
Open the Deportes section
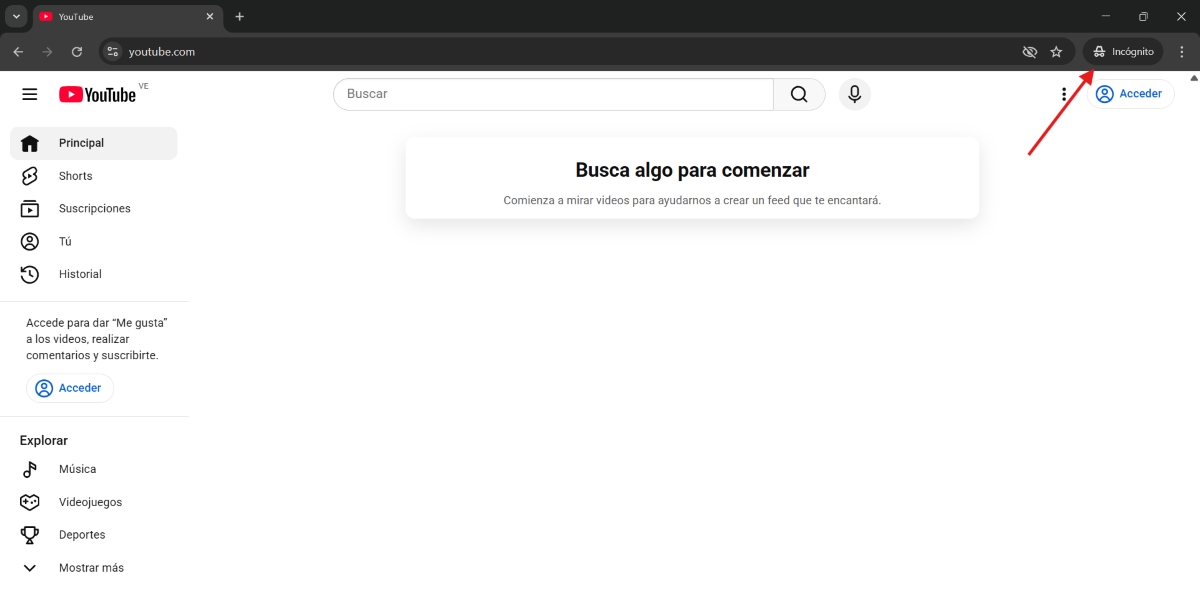point(83,534)
